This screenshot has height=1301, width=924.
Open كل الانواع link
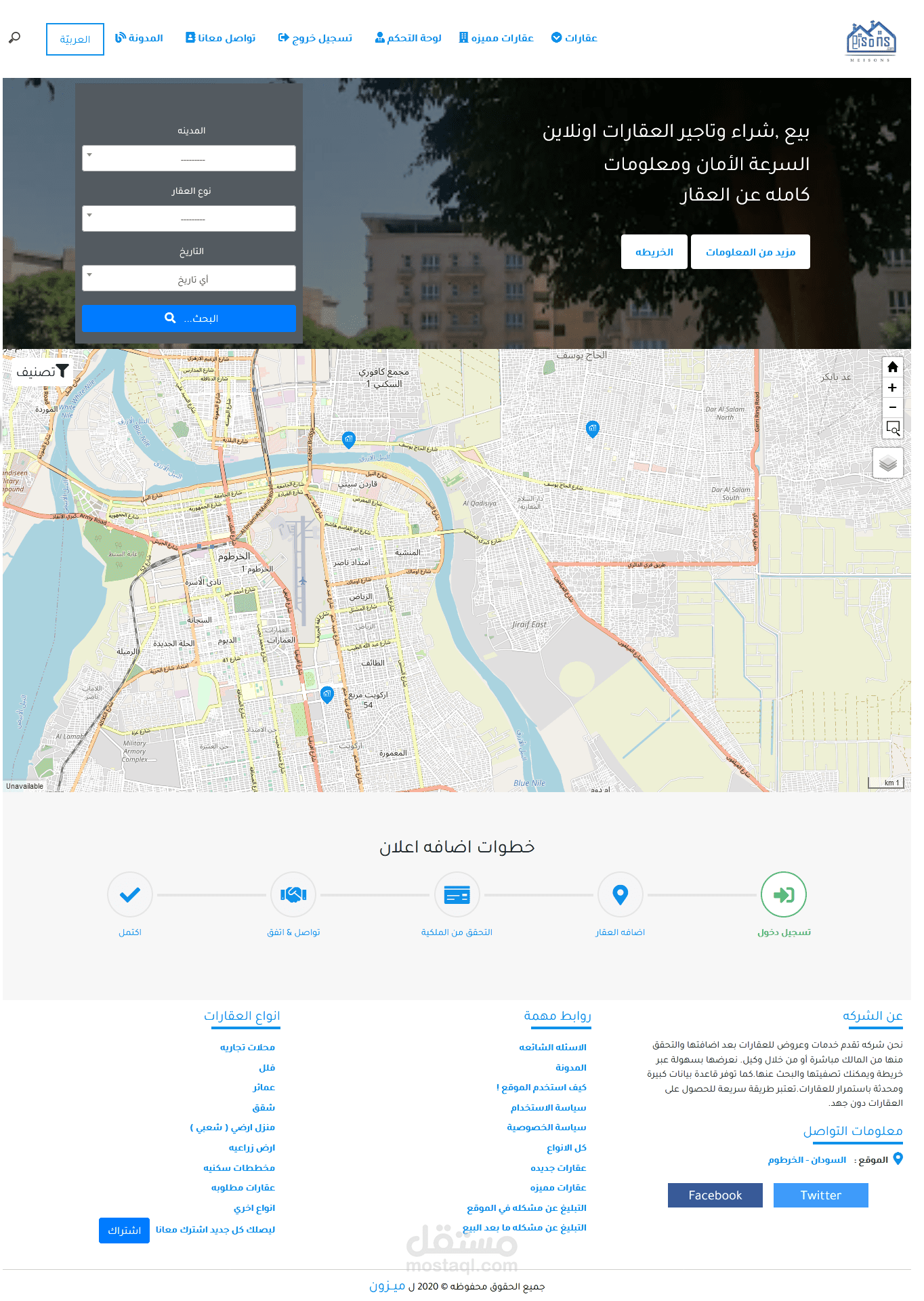(x=566, y=1148)
